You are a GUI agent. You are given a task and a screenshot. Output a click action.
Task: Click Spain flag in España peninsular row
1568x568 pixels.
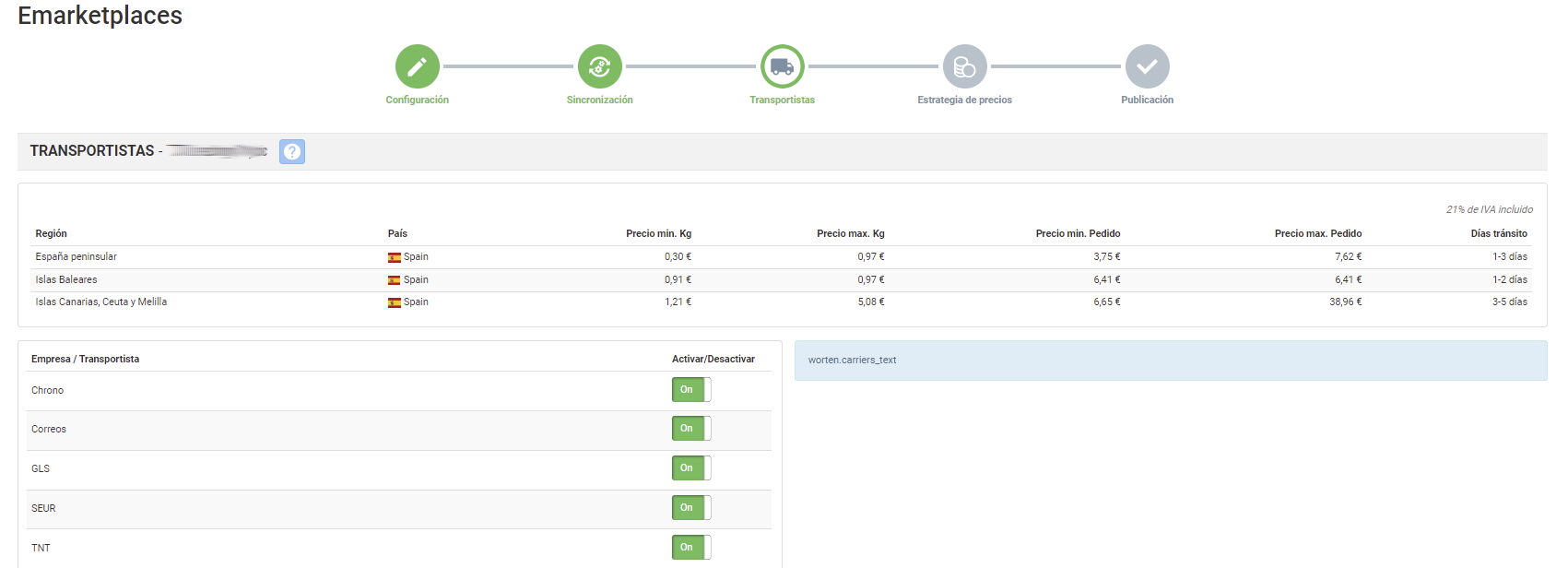click(x=395, y=257)
